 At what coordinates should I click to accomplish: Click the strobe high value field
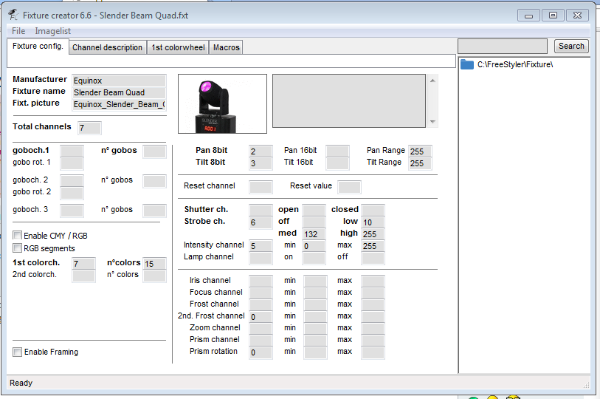point(373,234)
